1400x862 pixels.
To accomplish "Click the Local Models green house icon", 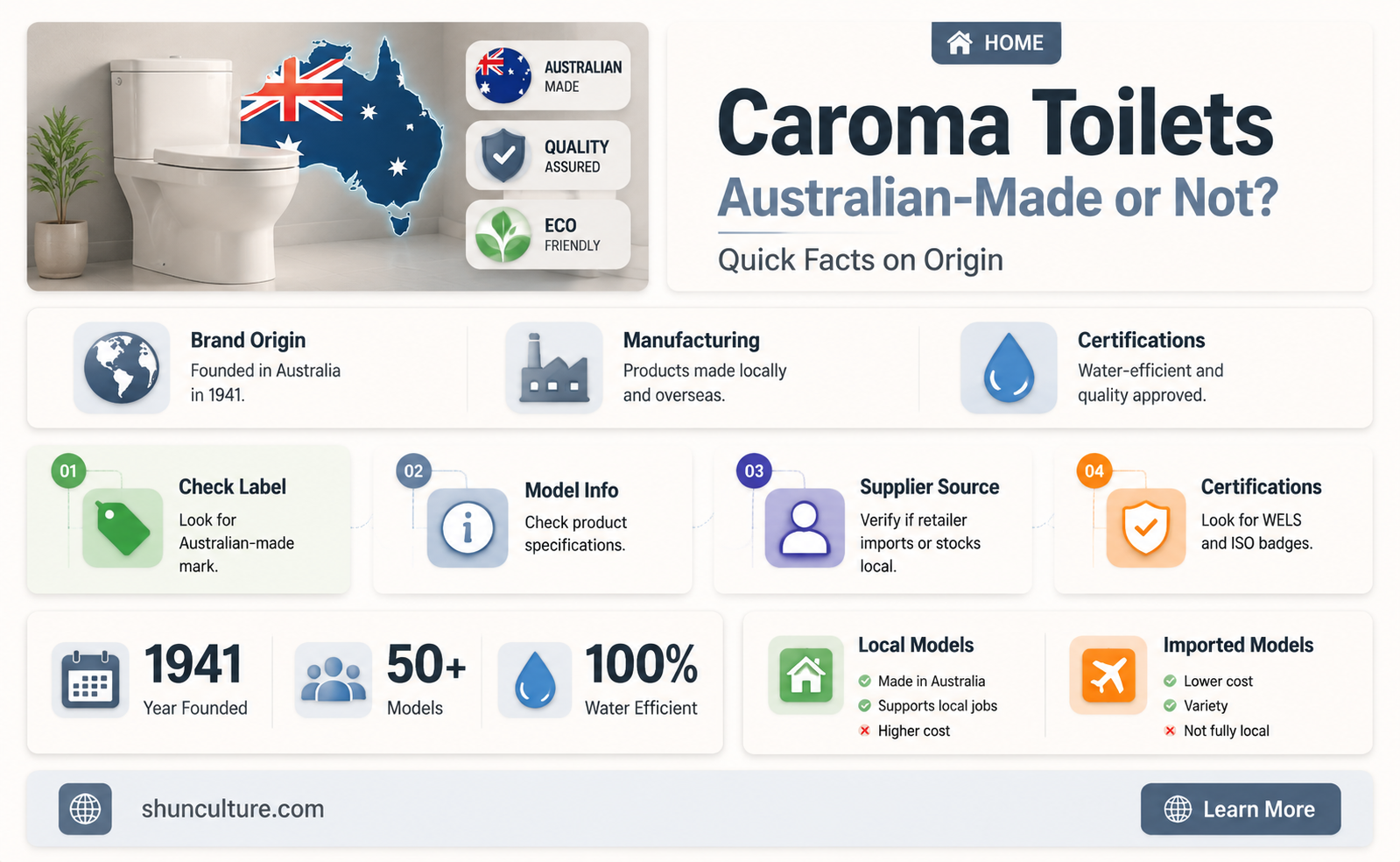I will [x=806, y=675].
